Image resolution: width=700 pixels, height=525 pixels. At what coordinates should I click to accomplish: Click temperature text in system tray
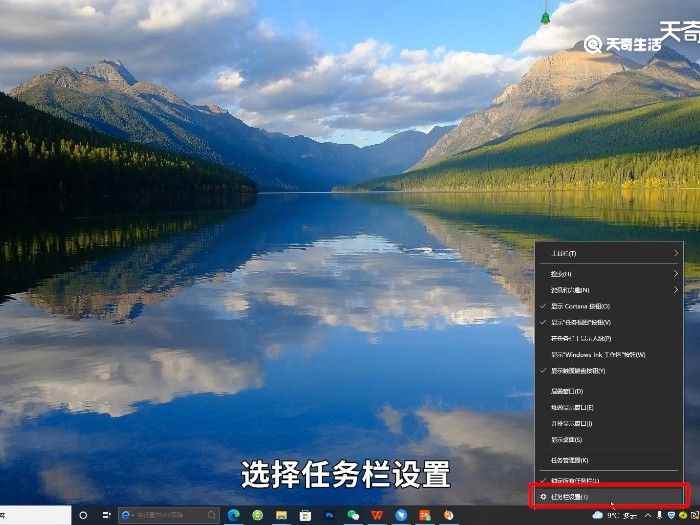(612, 516)
